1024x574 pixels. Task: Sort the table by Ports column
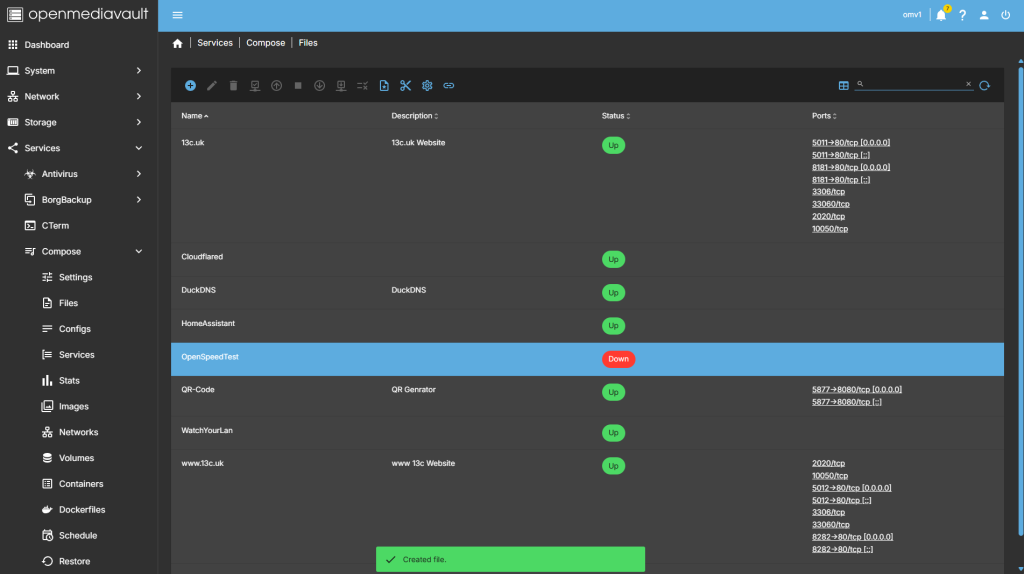[x=824, y=116]
